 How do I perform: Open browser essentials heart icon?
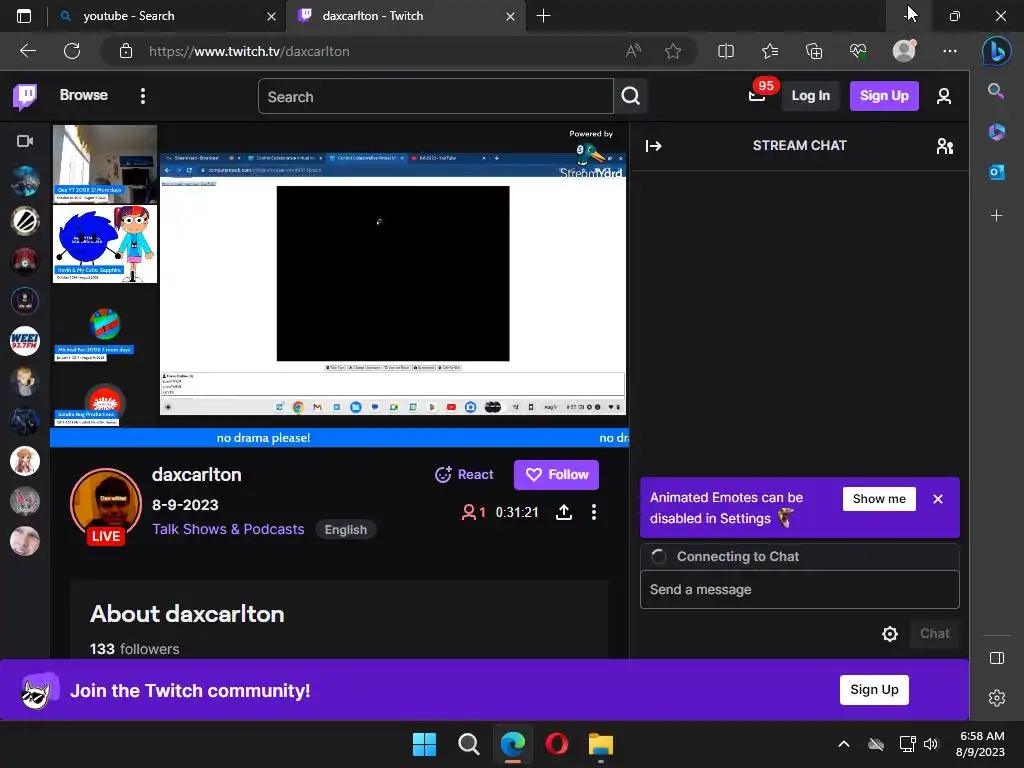pyautogui.click(x=858, y=51)
